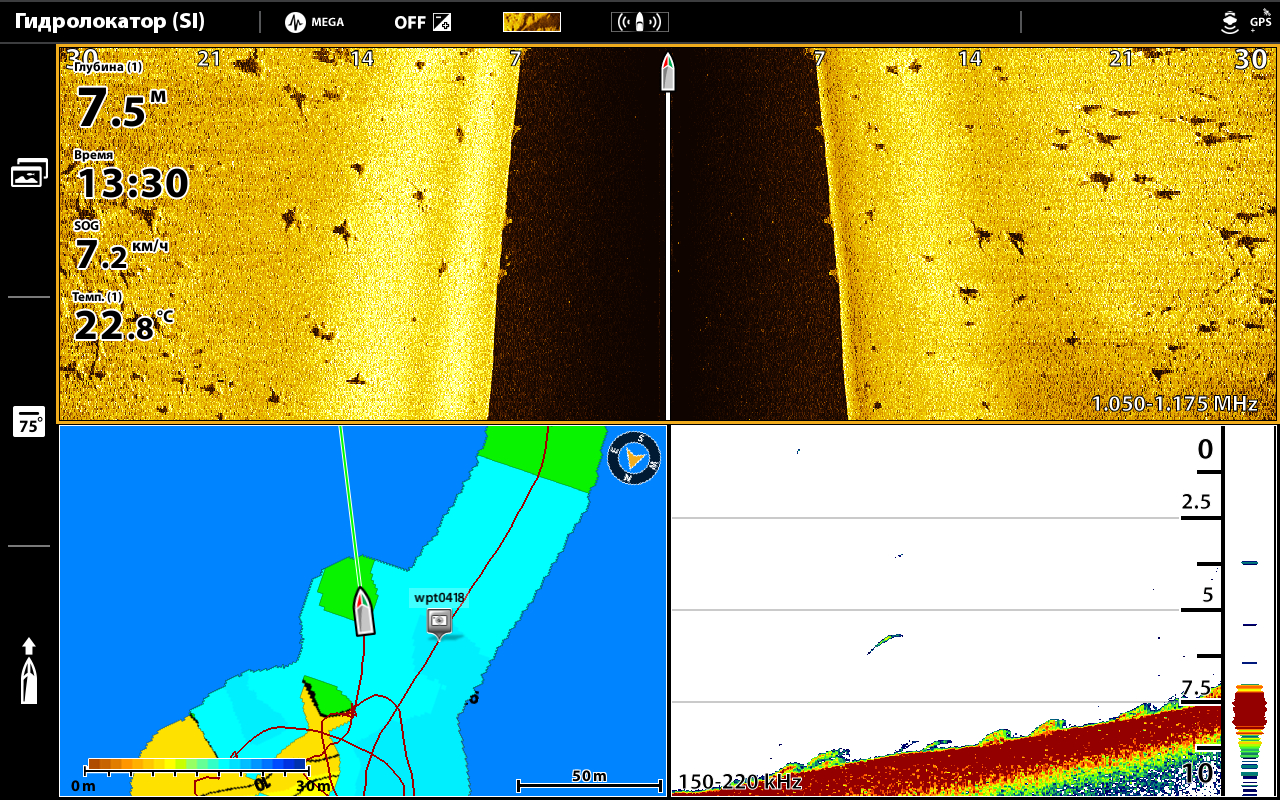Image resolution: width=1280 pixels, height=800 pixels.
Task: Toggle the side-imaging beam sides icon
Action: [x=639, y=22]
